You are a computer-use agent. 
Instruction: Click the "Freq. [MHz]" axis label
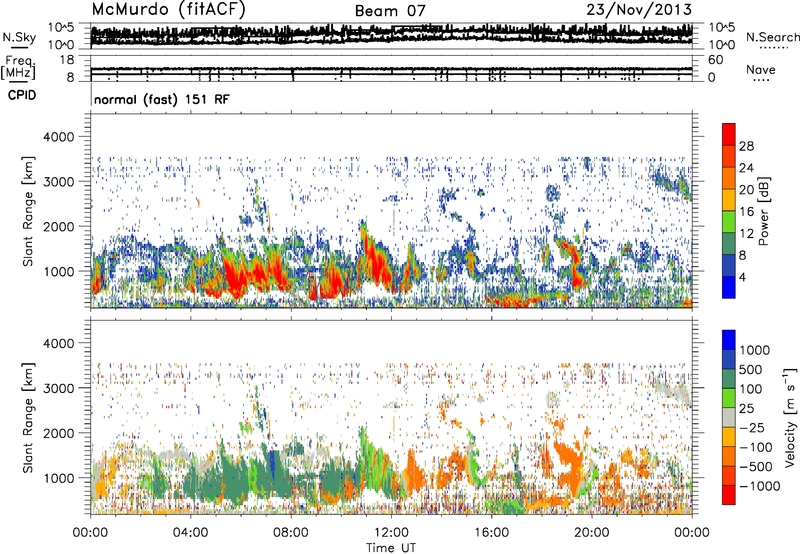click(19, 67)
